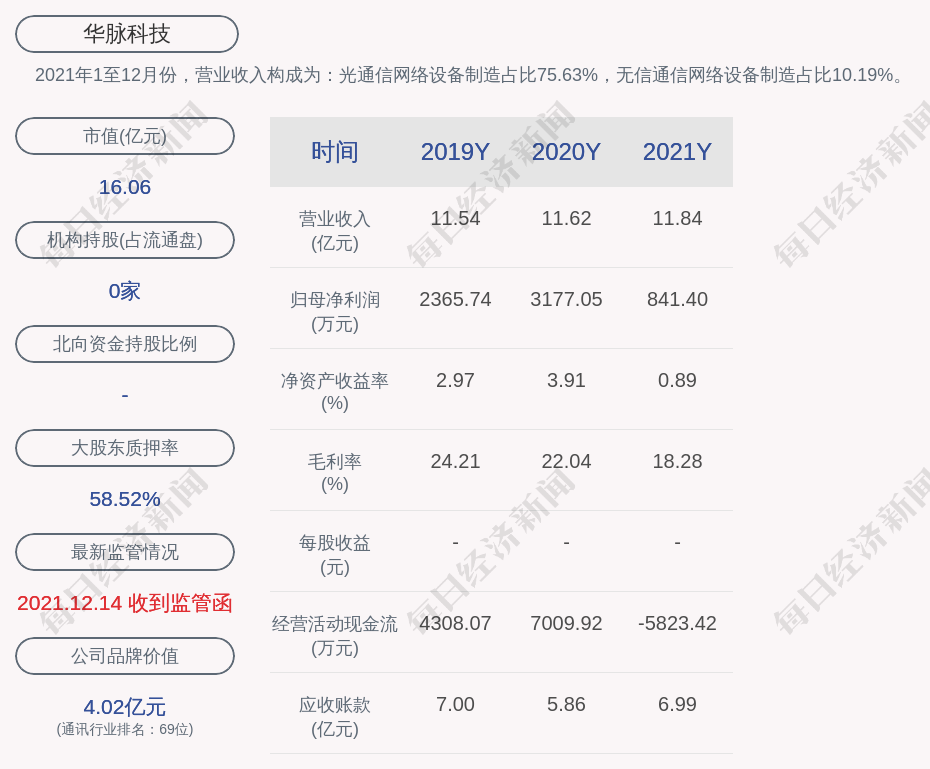
Task: Select gross margin value 24.21
Action: (x=455, y=461)
